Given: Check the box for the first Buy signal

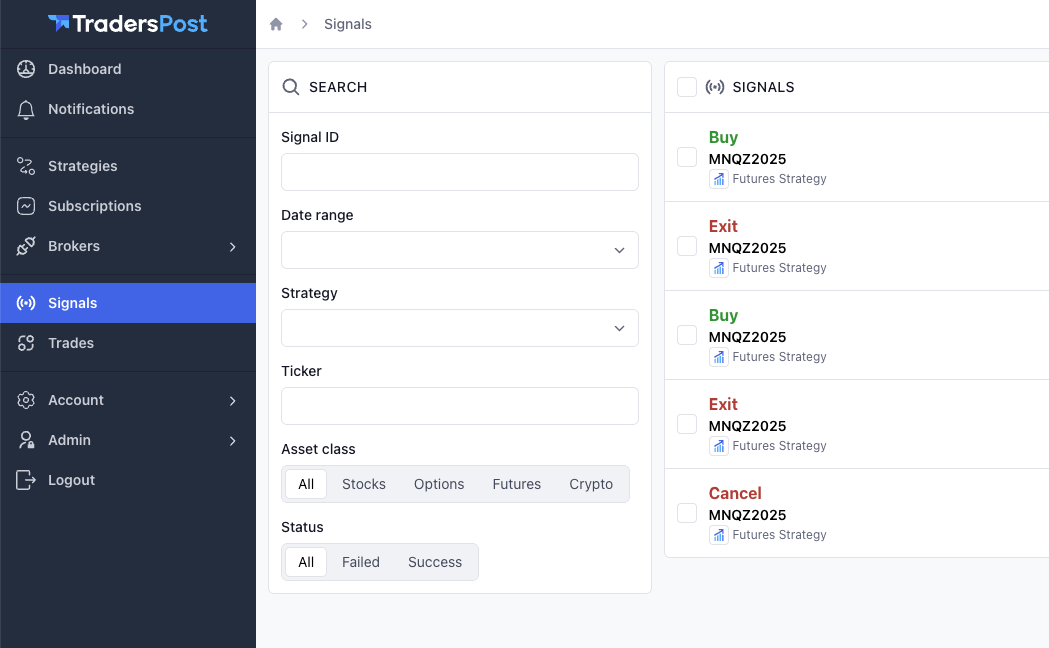Looking at the screenshot, I should (687, 157).
